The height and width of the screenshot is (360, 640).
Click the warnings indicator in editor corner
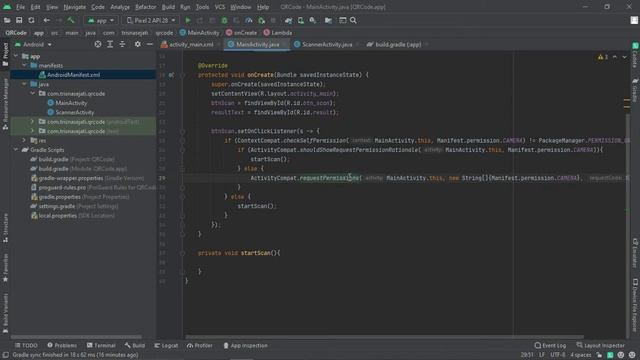coord(603,57)
